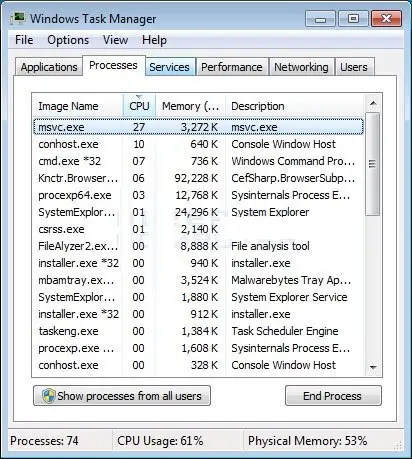Click the scrollbar down arrow
412x459 pixels.
tap(373, 367)
